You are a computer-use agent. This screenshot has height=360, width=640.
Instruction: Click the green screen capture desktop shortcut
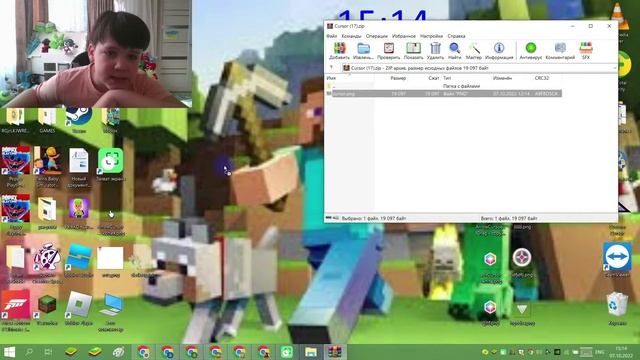(110, 164)
